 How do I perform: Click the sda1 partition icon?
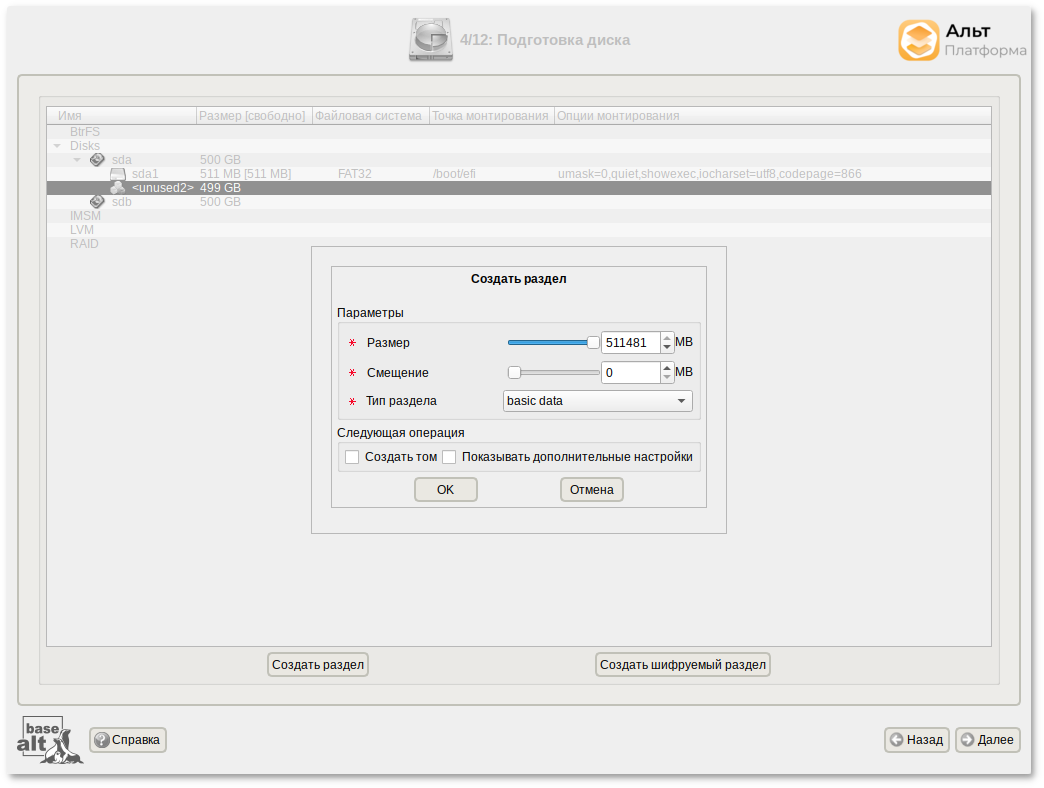[118, 174]
